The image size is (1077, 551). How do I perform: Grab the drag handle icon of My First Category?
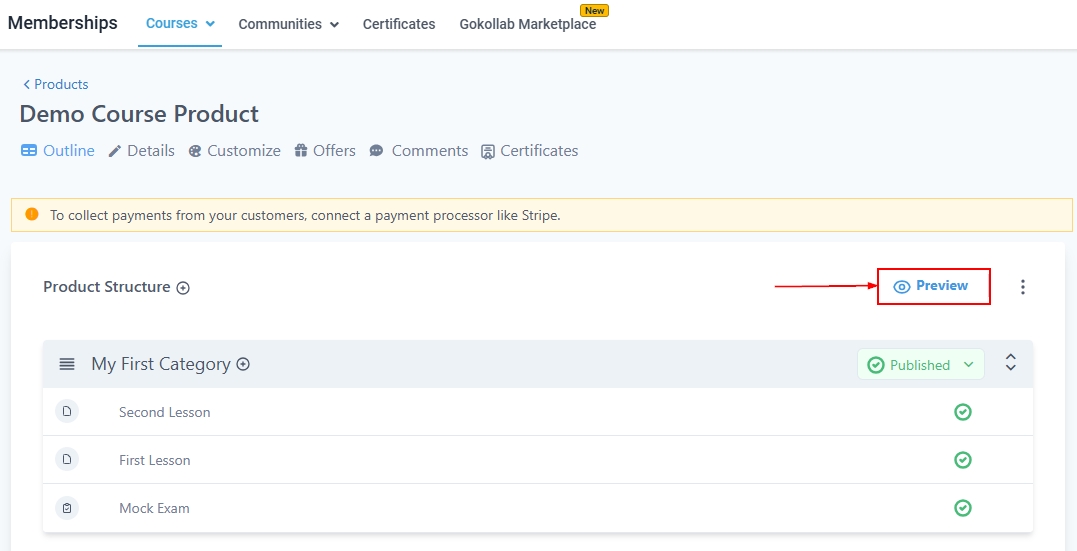pos(67,365)
